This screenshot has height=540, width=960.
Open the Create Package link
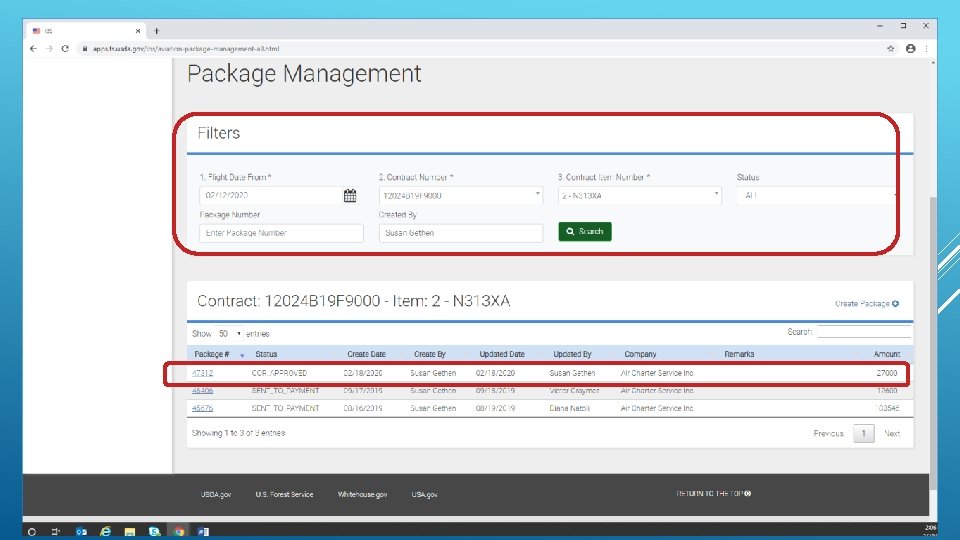(x=866, y=304)
